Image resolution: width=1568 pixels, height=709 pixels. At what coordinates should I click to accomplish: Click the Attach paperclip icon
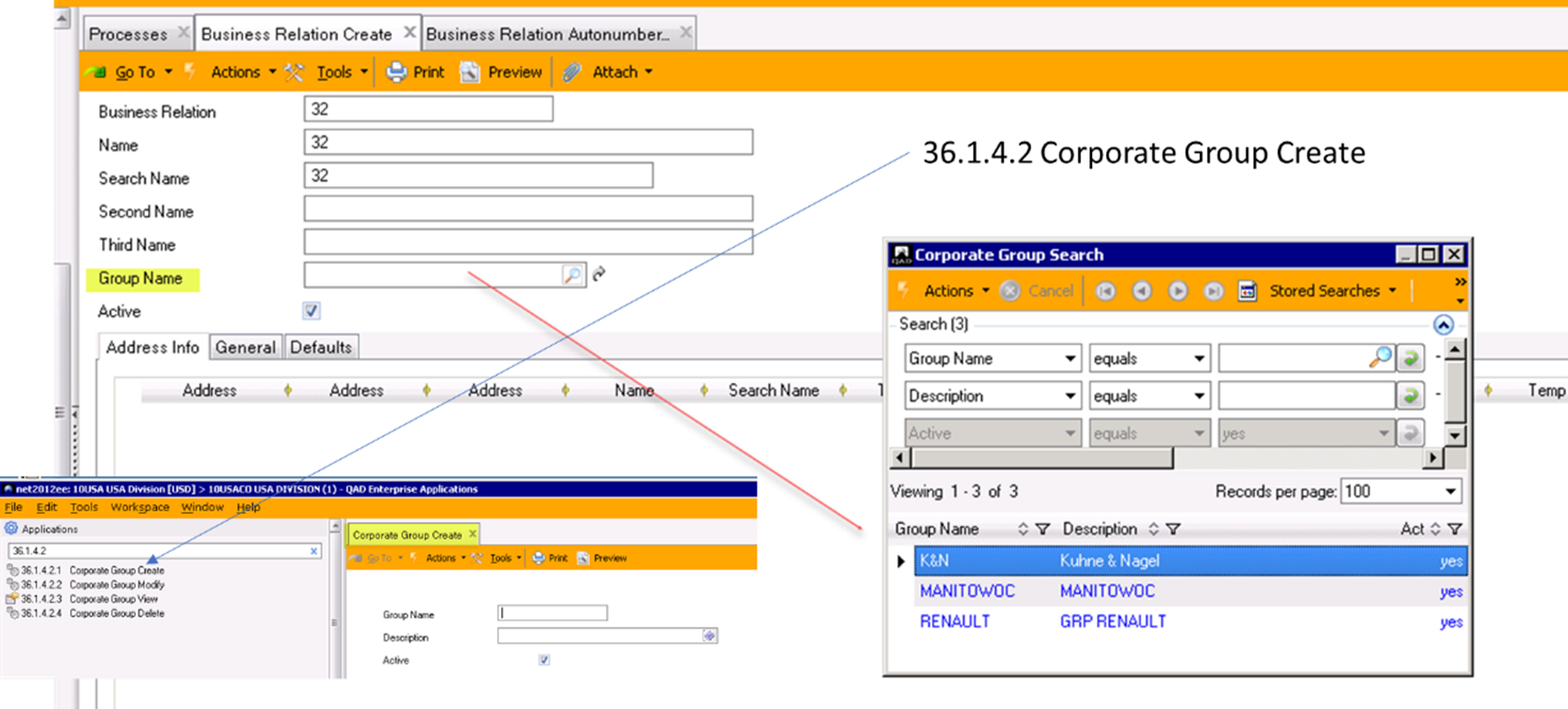click(573, 72)
